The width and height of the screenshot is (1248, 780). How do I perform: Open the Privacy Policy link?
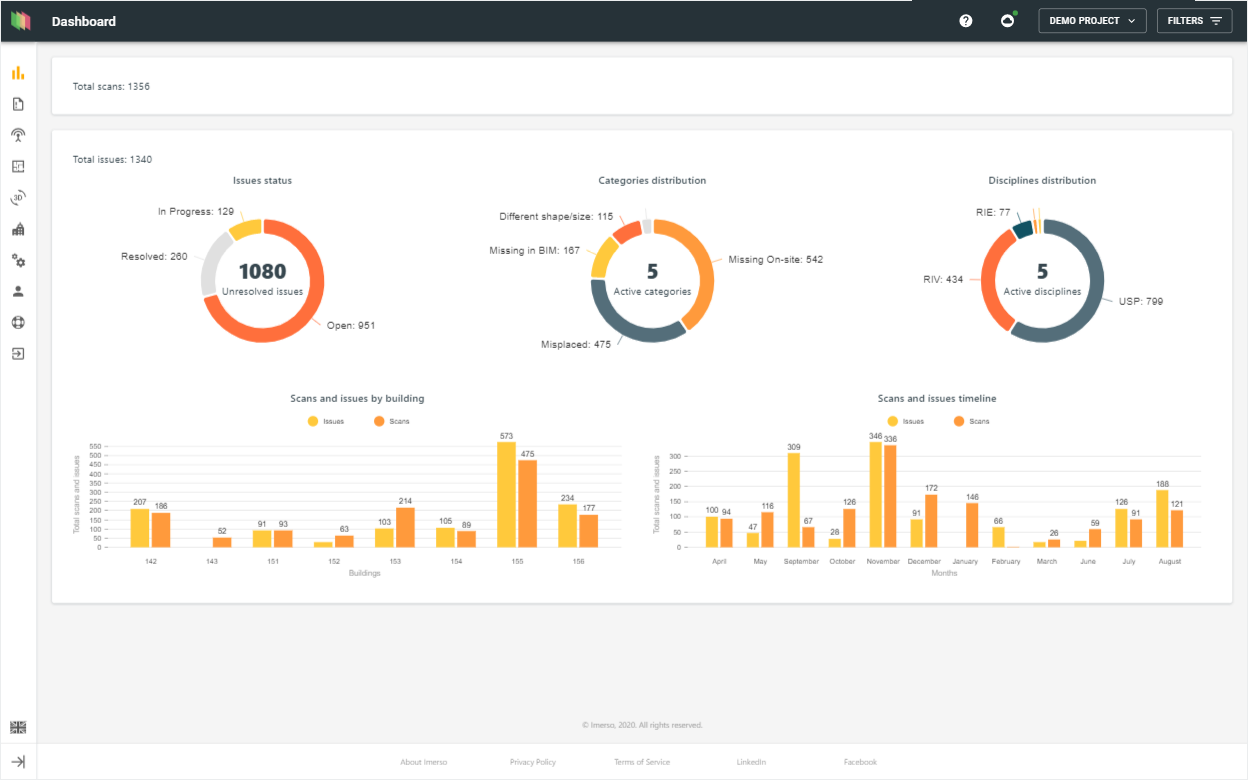point(533,761)
